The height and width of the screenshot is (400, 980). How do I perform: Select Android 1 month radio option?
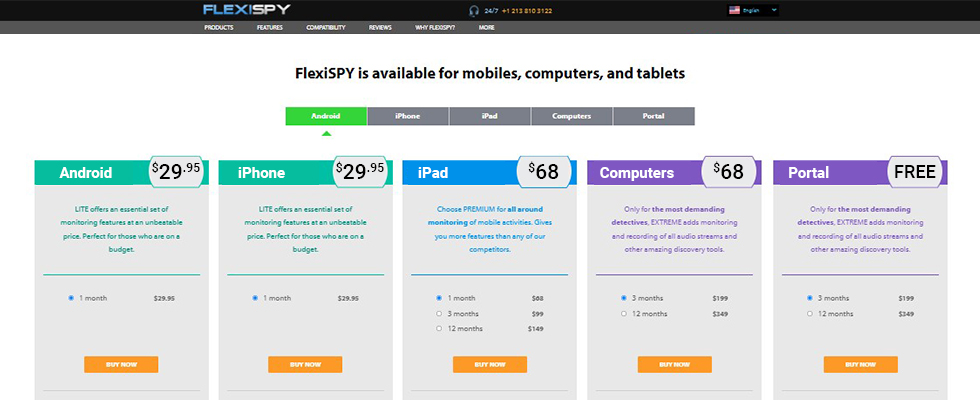click(71, 298)
